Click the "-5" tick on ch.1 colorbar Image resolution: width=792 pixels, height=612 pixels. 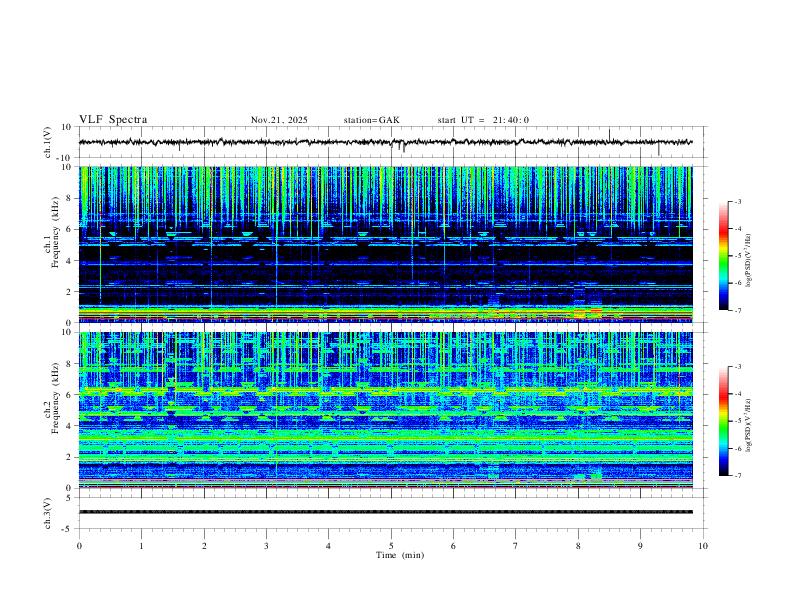738,256
